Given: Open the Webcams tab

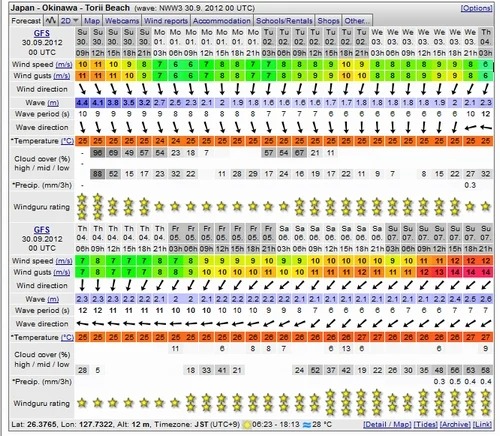Looking at the screenshot, I should click(122, 21).
